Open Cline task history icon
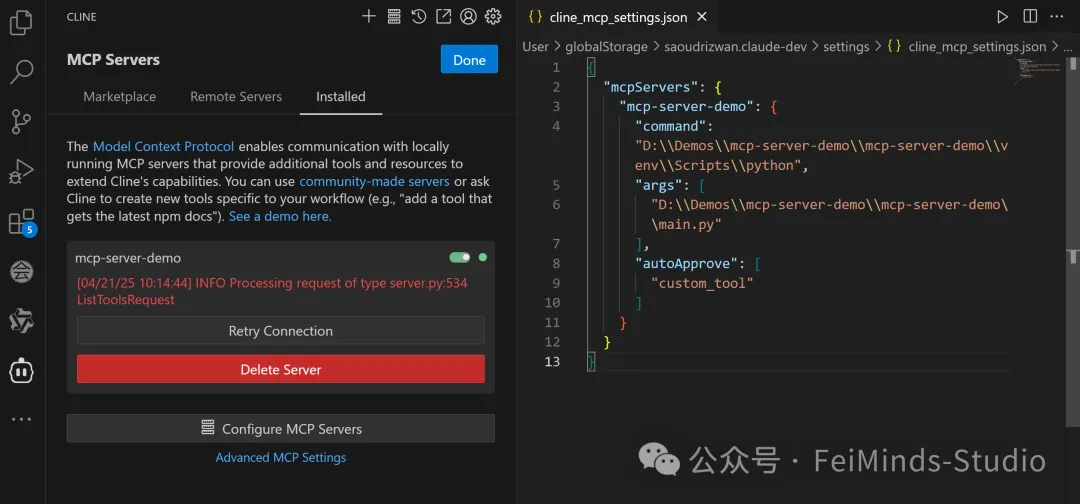The image size is (1080, 504). click(419, 17)
